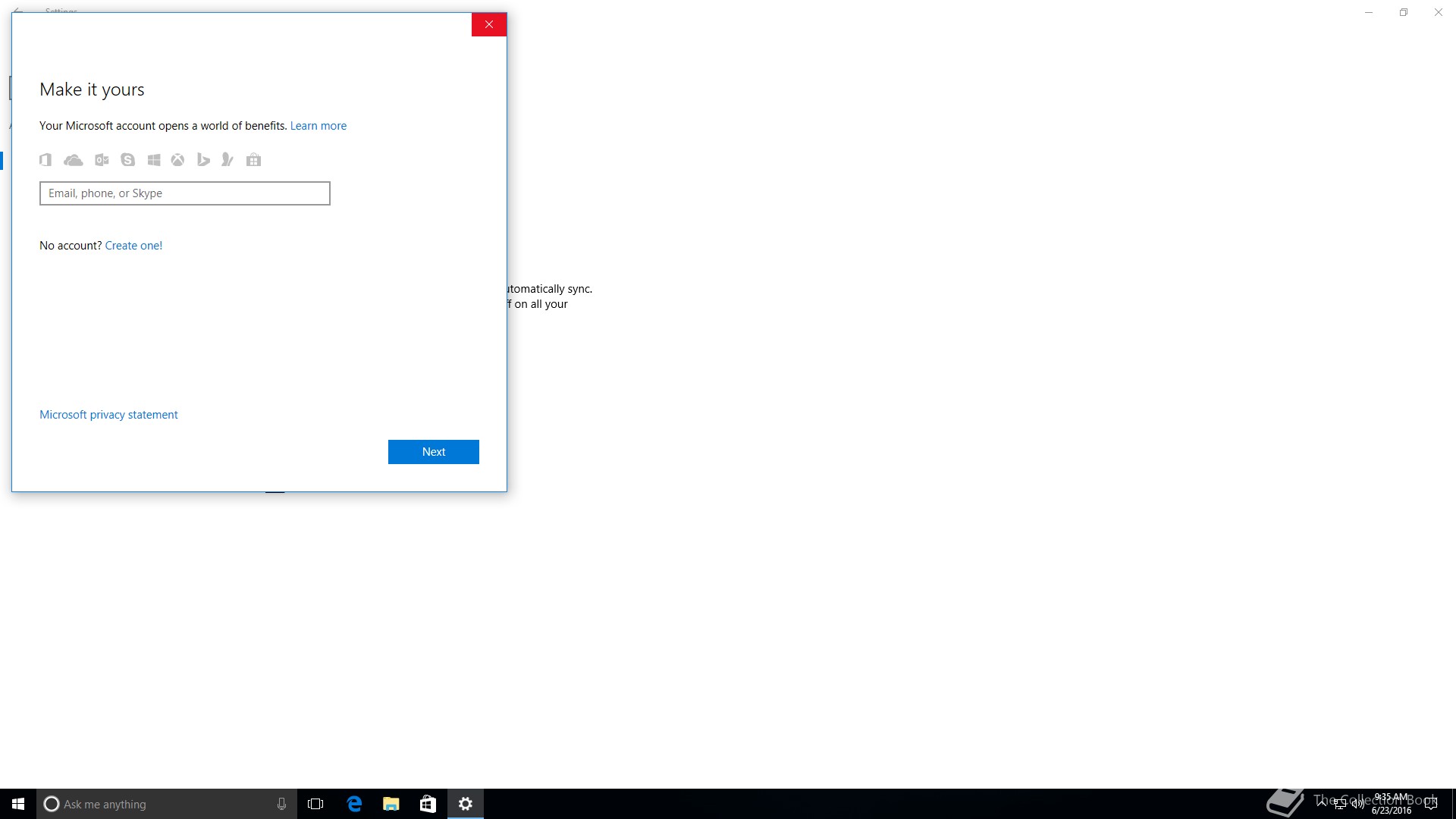Click the Bing icon in the dialog
Image resolution: width=1456 pixels, height=819 pixels.
(x=203, y=160)
